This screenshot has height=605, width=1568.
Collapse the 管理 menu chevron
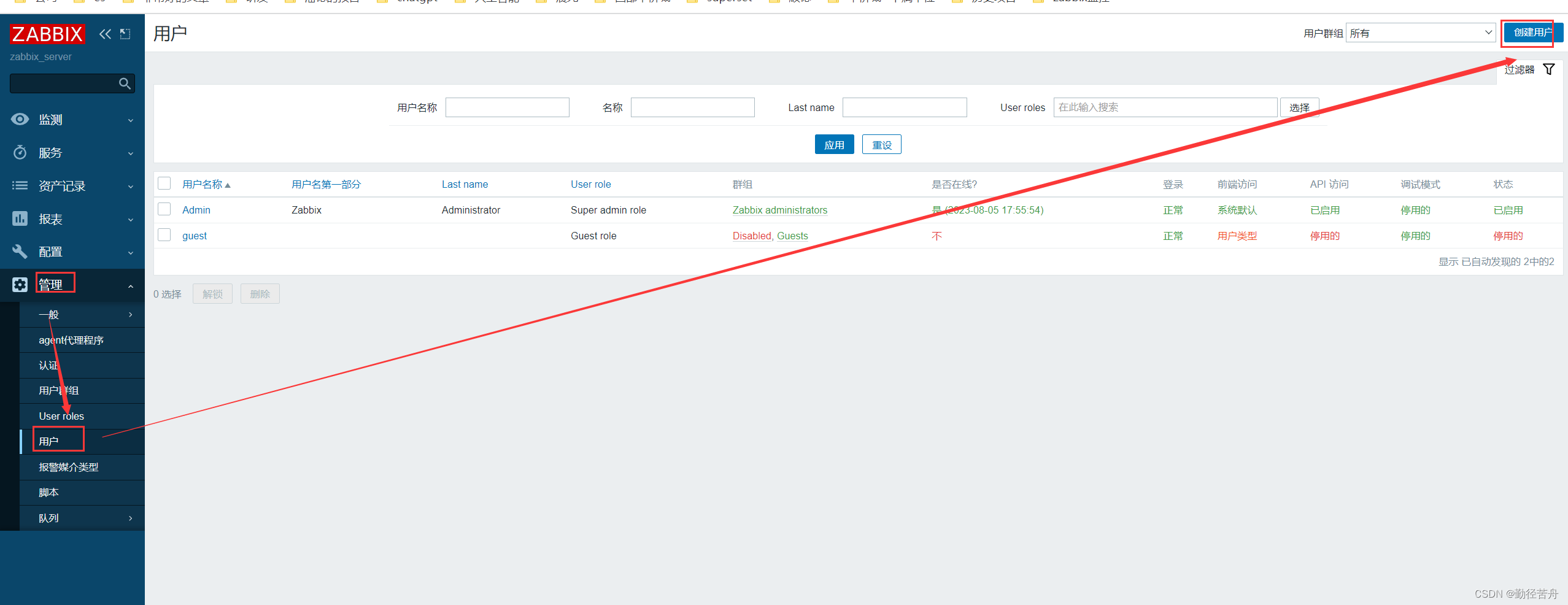pos(131,286)
